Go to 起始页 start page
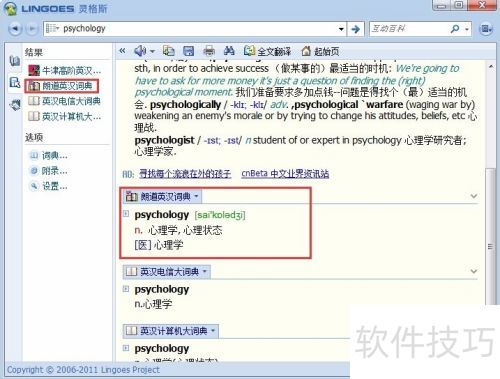The image size is (500, 379). tap(320, 51)
